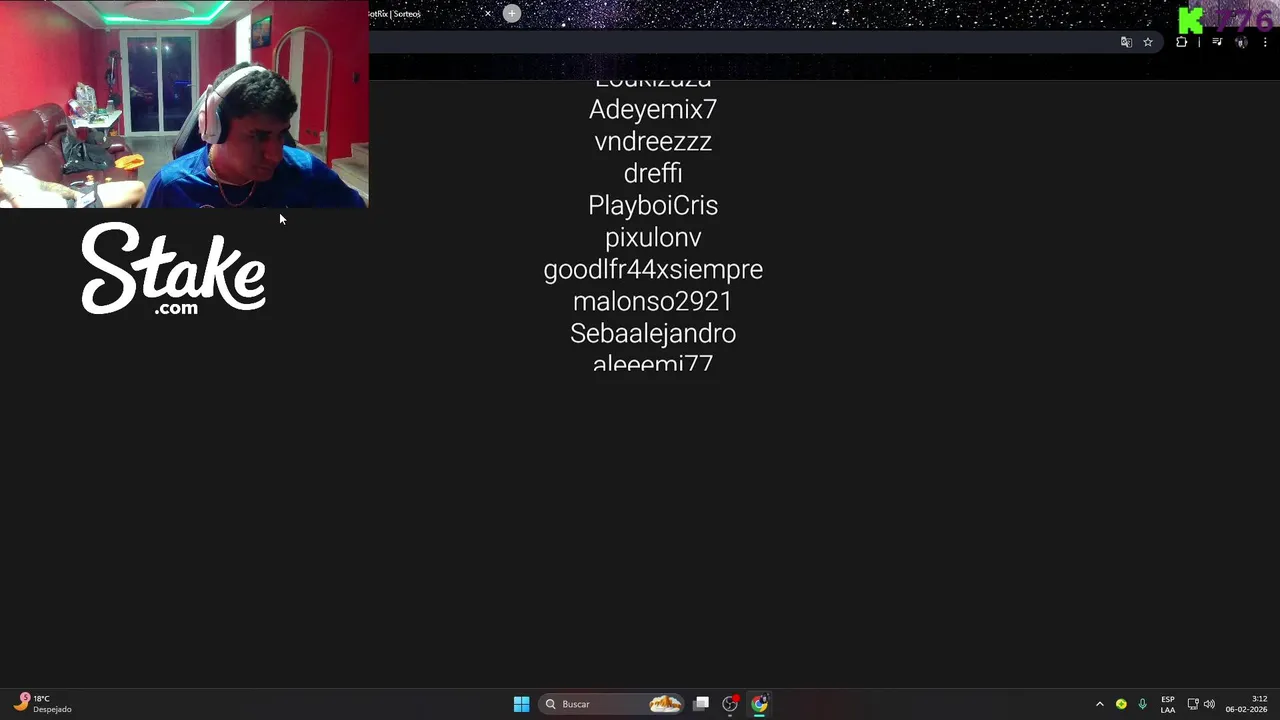This screenshot has width=1280, height=720.
Task: Open the weather widget showing 18°C Despejado
Action: point(43,704)
